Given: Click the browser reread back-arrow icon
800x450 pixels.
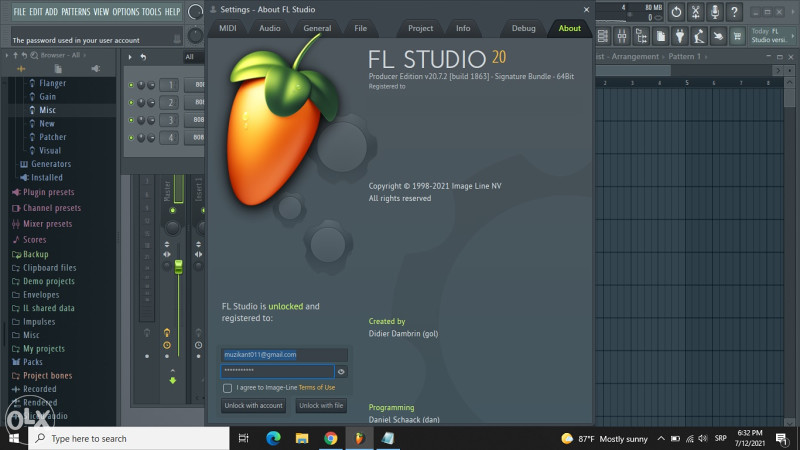Looking at the screenshot, I should click(24, 55).
